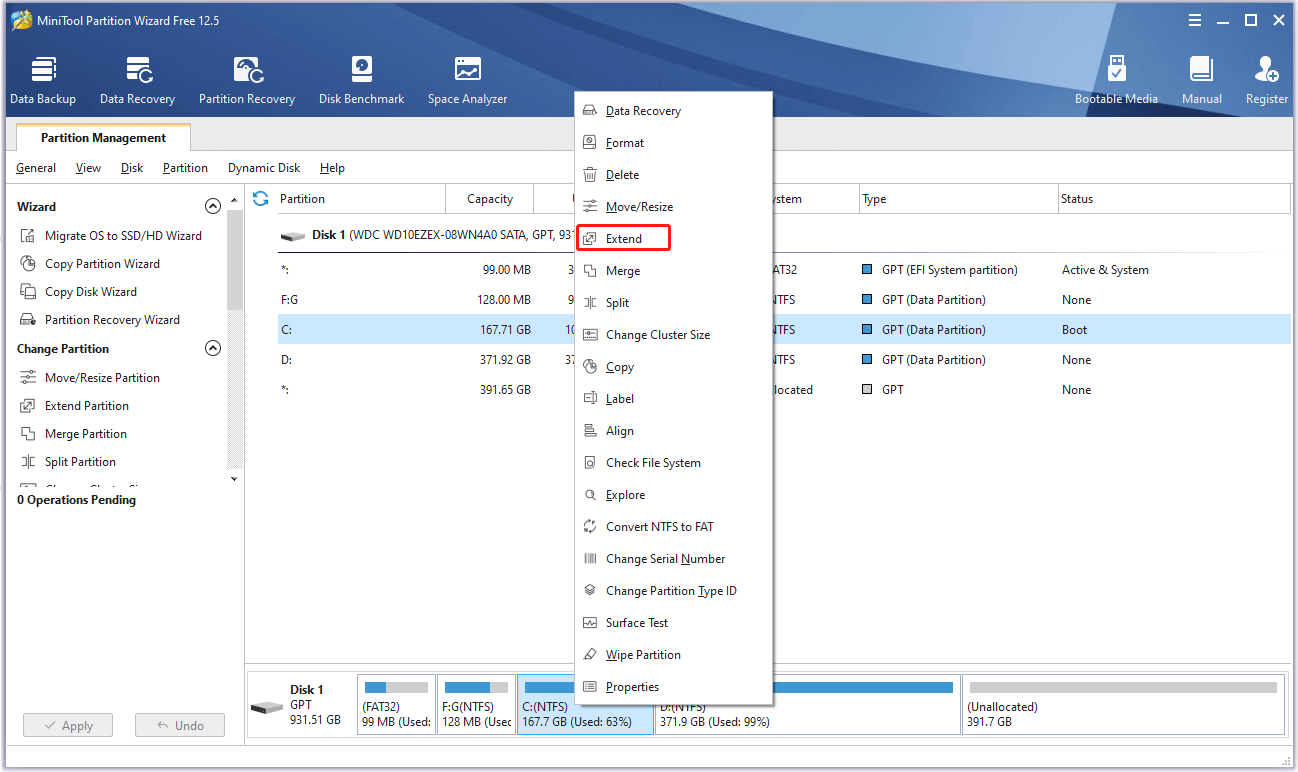Choose Change Partition Type ID

point(672,591)
